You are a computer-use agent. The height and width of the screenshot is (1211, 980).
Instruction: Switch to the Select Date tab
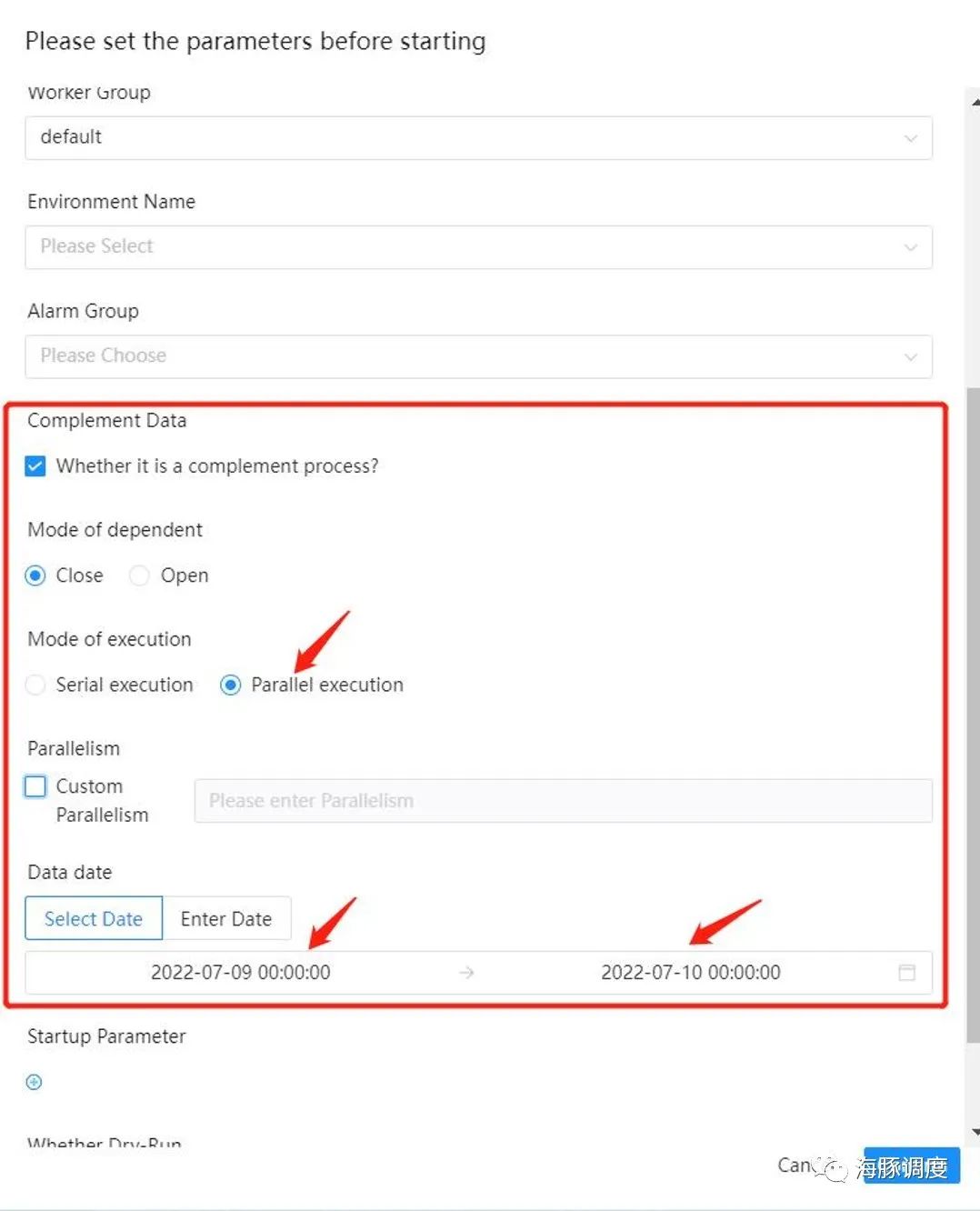[x=94, y=918]
